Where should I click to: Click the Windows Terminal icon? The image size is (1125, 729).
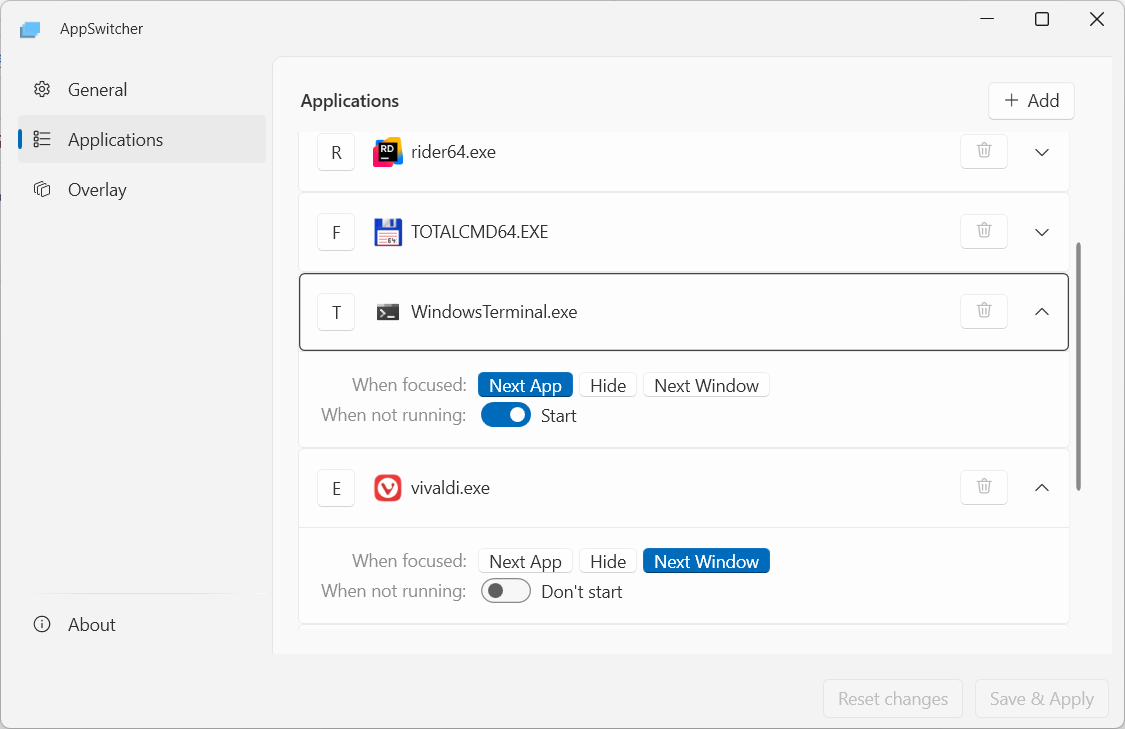[388, 311]
